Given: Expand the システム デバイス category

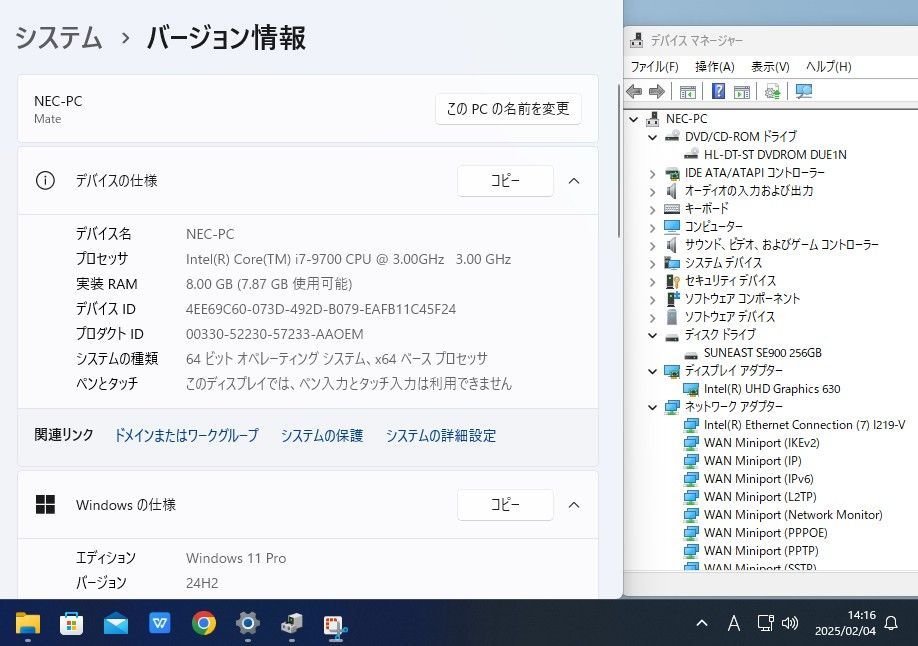Looking at the screenshot, I should pos(653,264).
